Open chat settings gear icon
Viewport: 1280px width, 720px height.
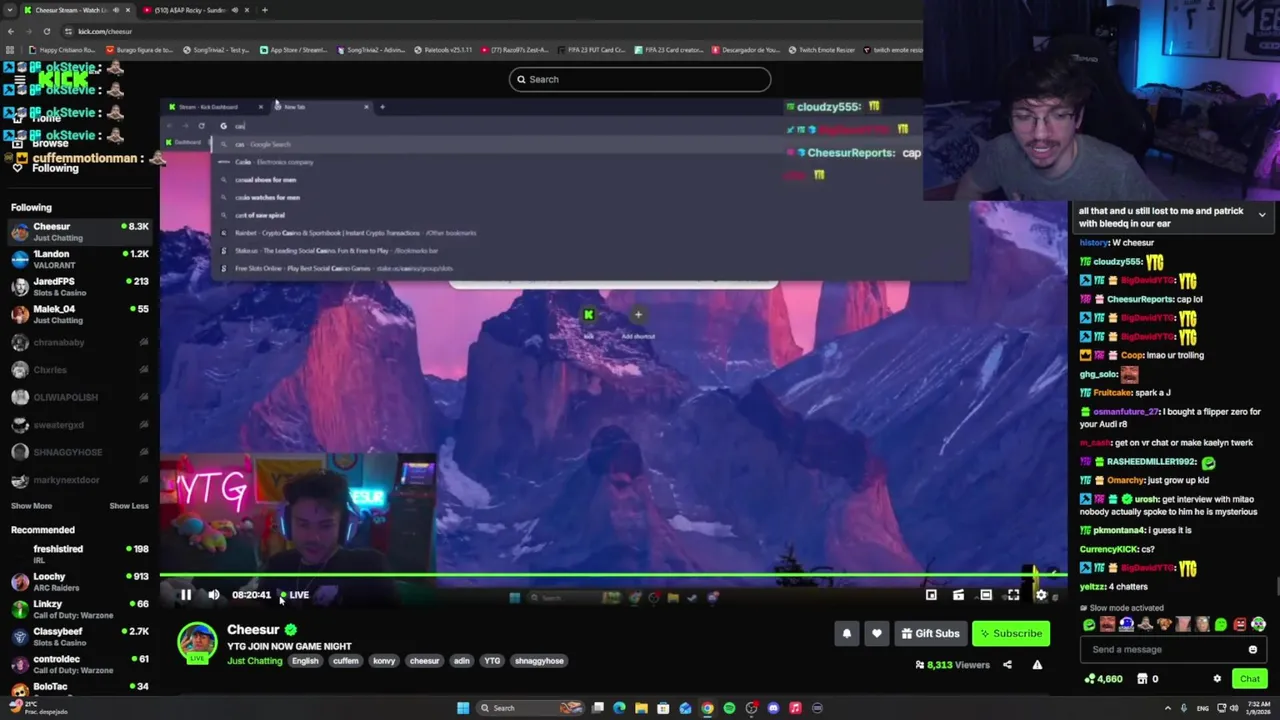(x=1217, y=679)
